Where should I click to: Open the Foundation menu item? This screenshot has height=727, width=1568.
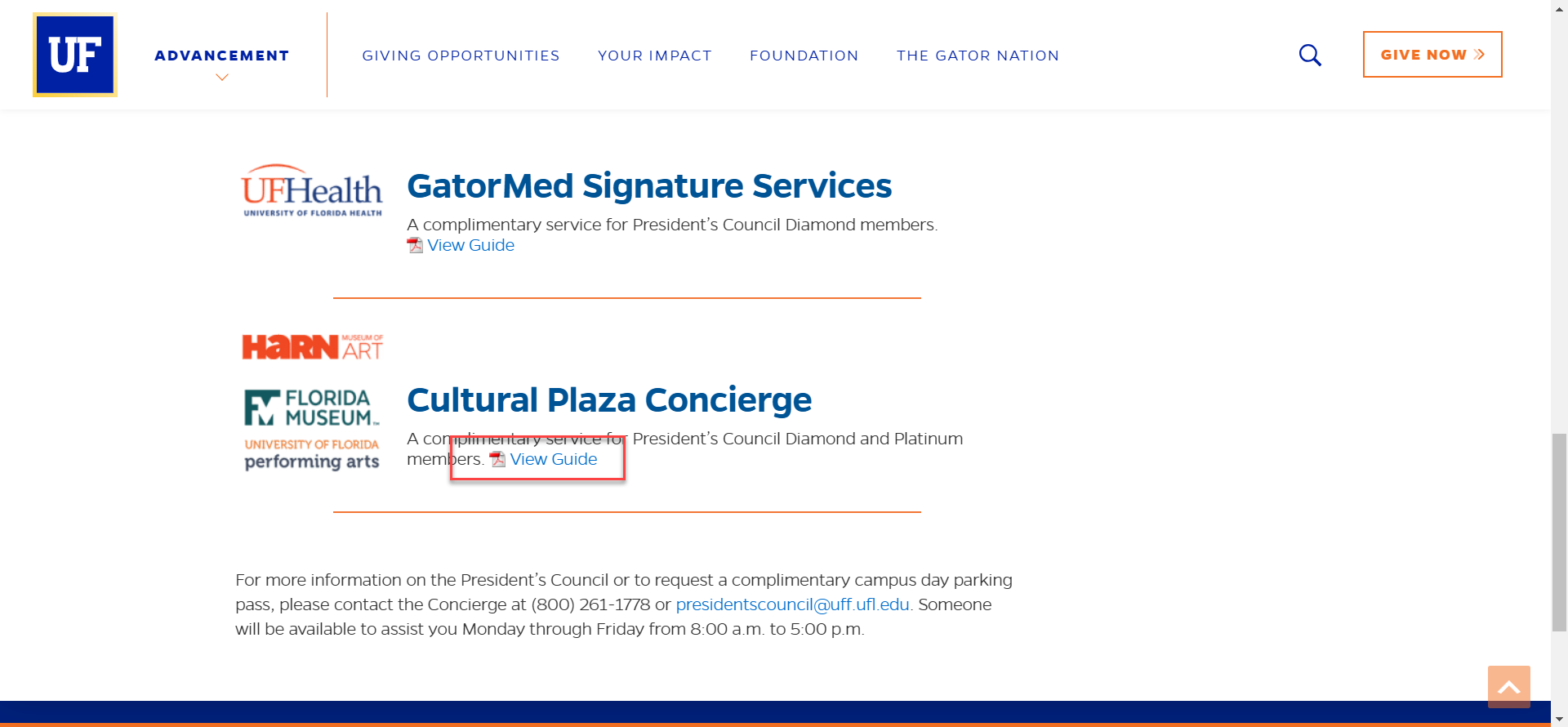(804, 56)
